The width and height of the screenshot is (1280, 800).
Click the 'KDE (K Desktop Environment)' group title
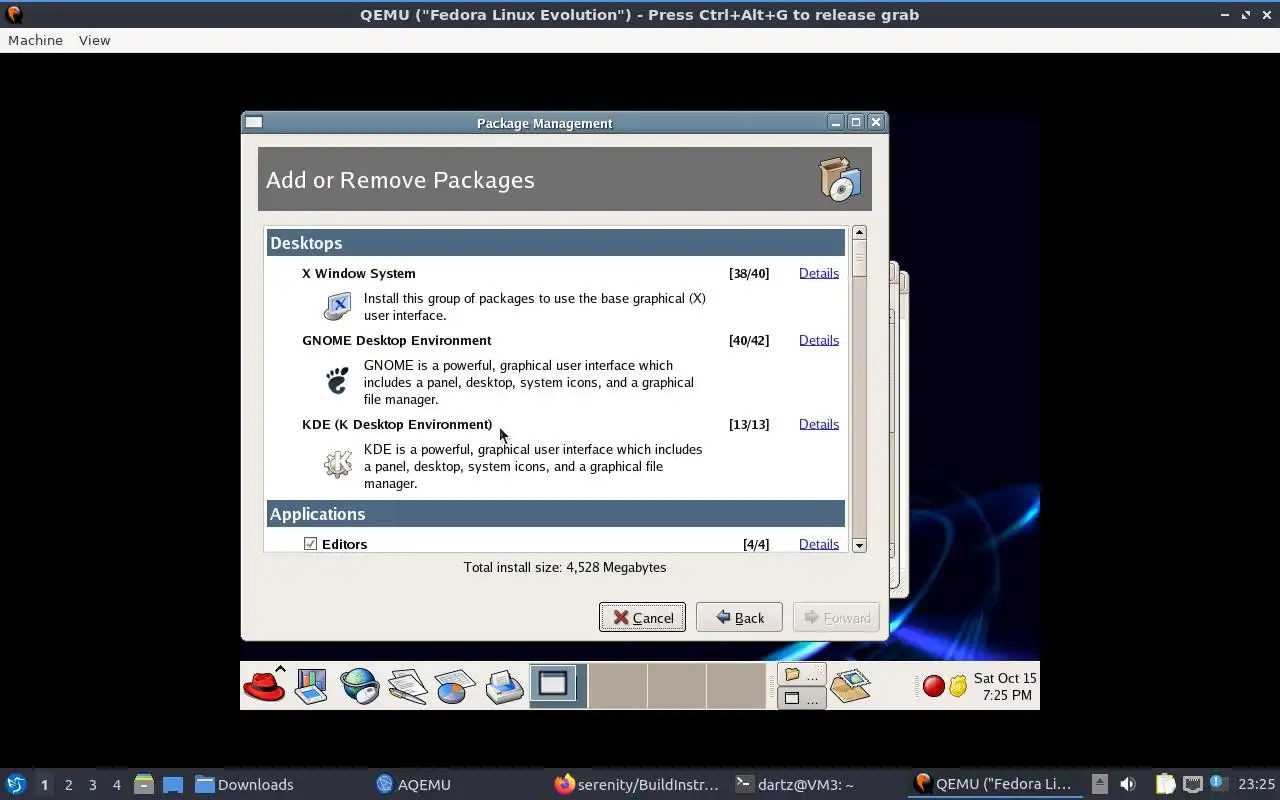click(397, 424)
